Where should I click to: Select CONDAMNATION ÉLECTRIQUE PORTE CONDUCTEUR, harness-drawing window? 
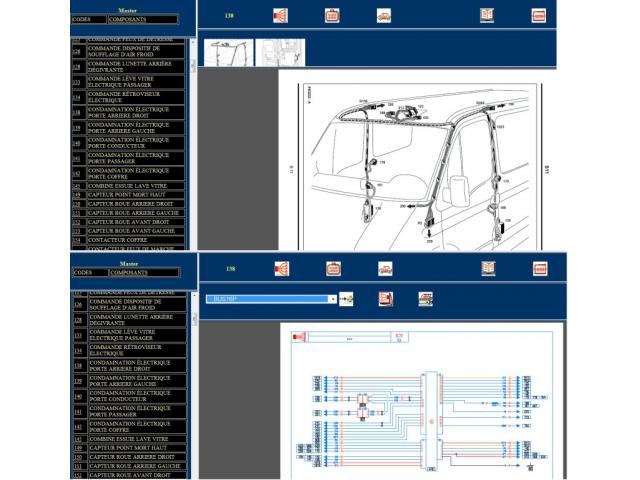[x=136, y=143]
